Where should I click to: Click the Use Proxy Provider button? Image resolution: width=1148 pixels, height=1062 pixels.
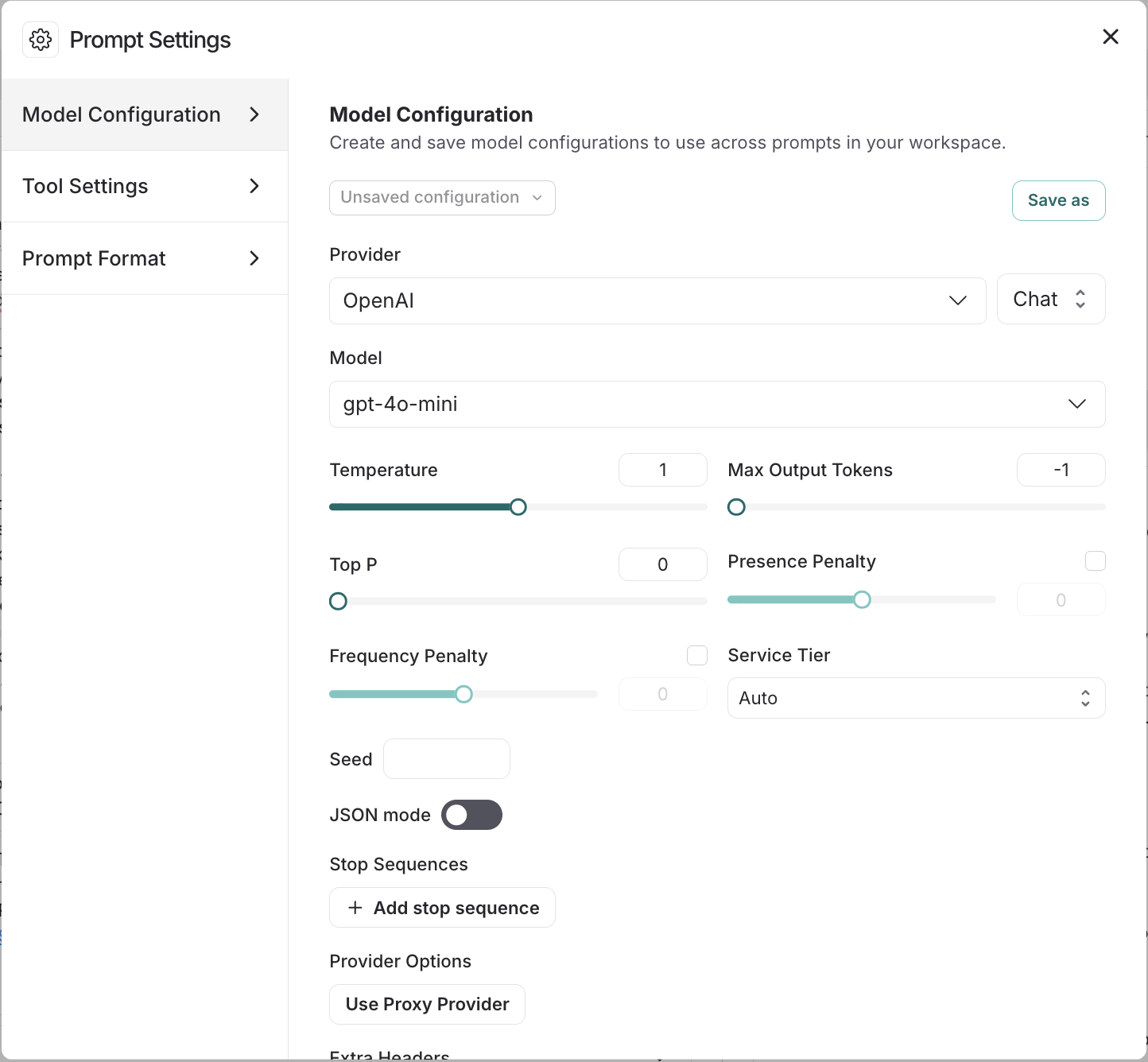[427, 1004]
